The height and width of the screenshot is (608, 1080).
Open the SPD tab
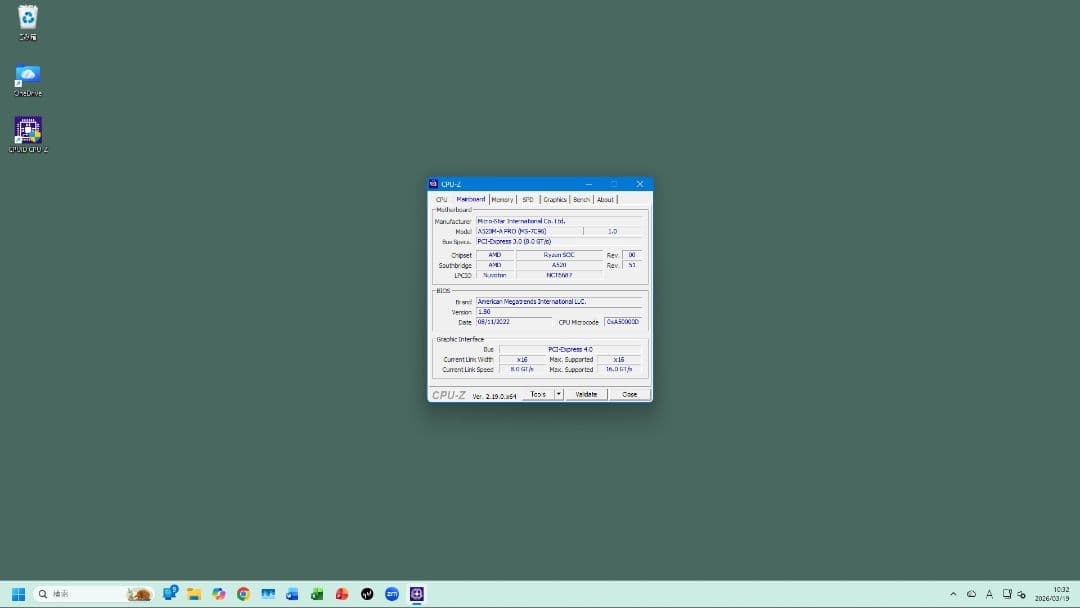(x=528, y=200)
